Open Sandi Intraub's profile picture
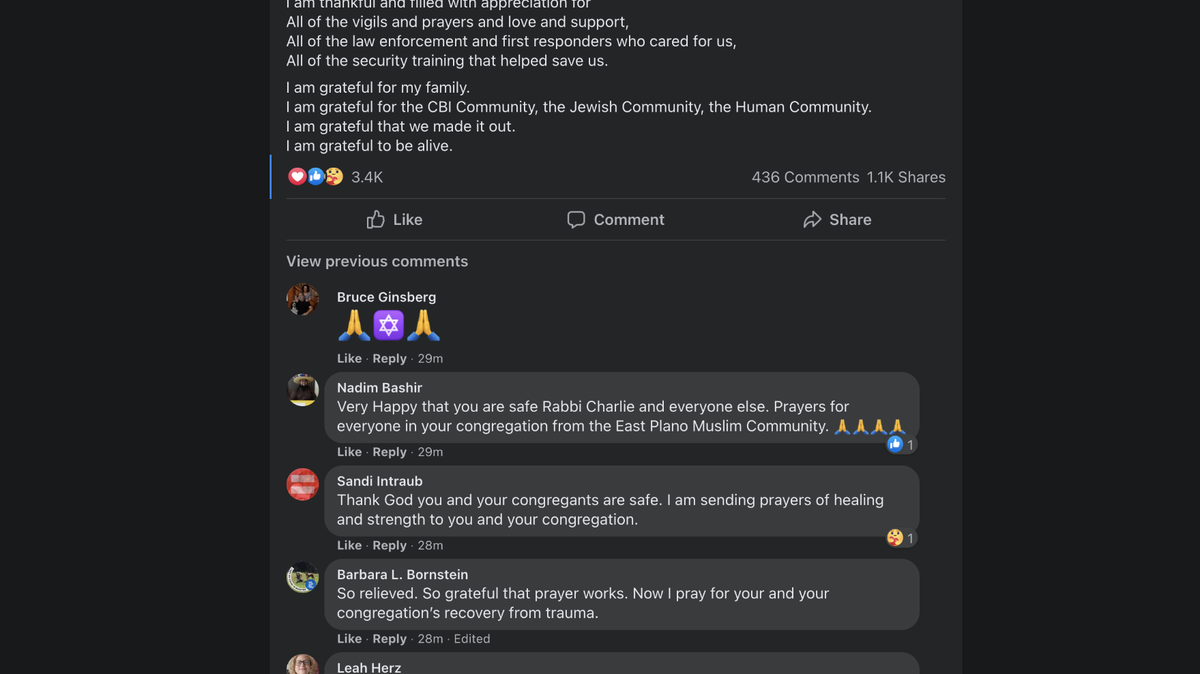The height and width of the screenshot is (674, 1200). pos(303,484)
